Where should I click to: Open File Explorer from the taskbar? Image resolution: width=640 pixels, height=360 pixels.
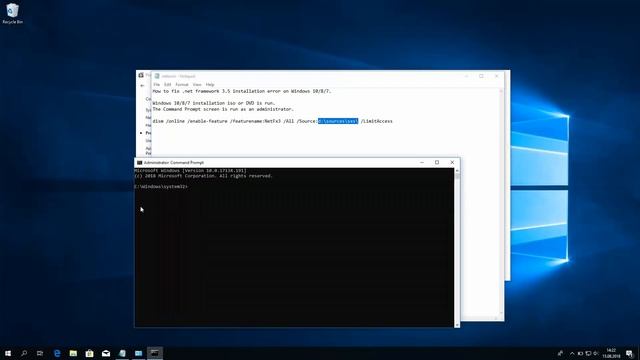(73, 353)
